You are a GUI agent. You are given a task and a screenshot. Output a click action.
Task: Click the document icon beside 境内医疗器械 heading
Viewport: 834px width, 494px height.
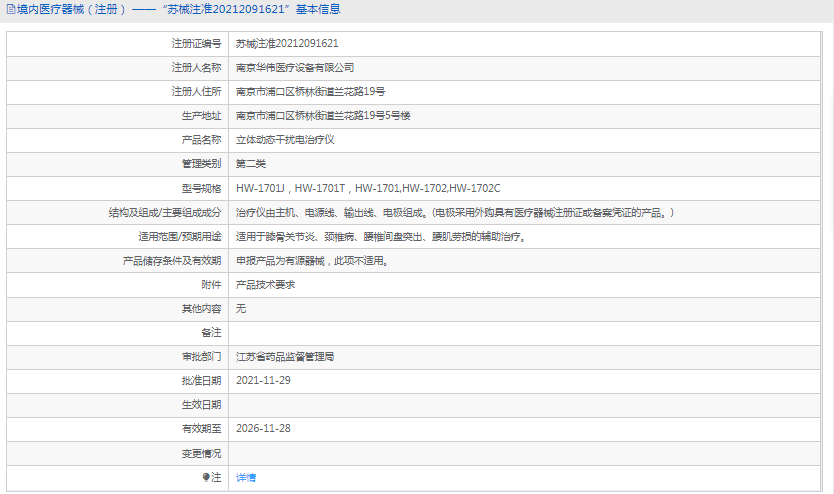tap(11, 10)
